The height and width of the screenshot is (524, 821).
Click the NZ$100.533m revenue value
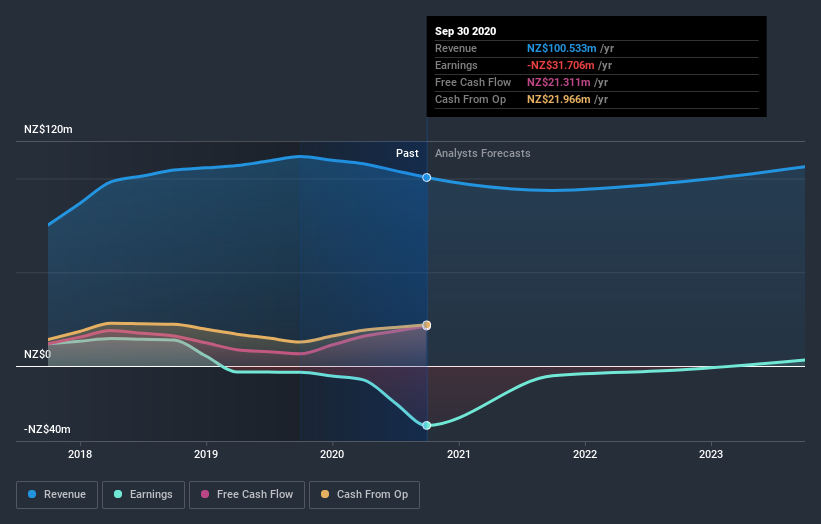561,48
